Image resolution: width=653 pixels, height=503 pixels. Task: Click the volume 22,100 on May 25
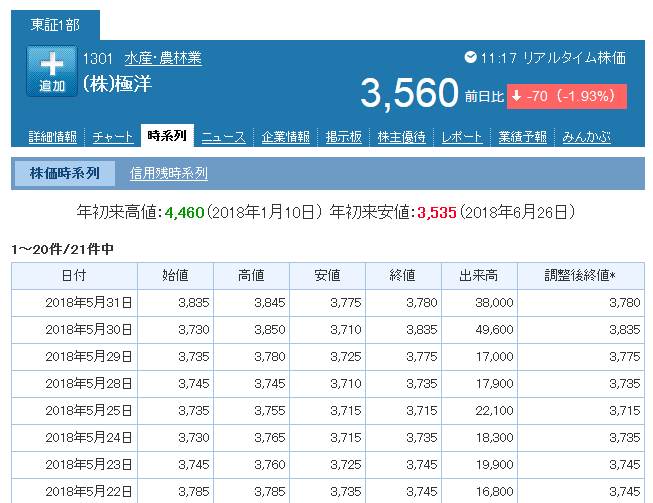click(494, 411)
